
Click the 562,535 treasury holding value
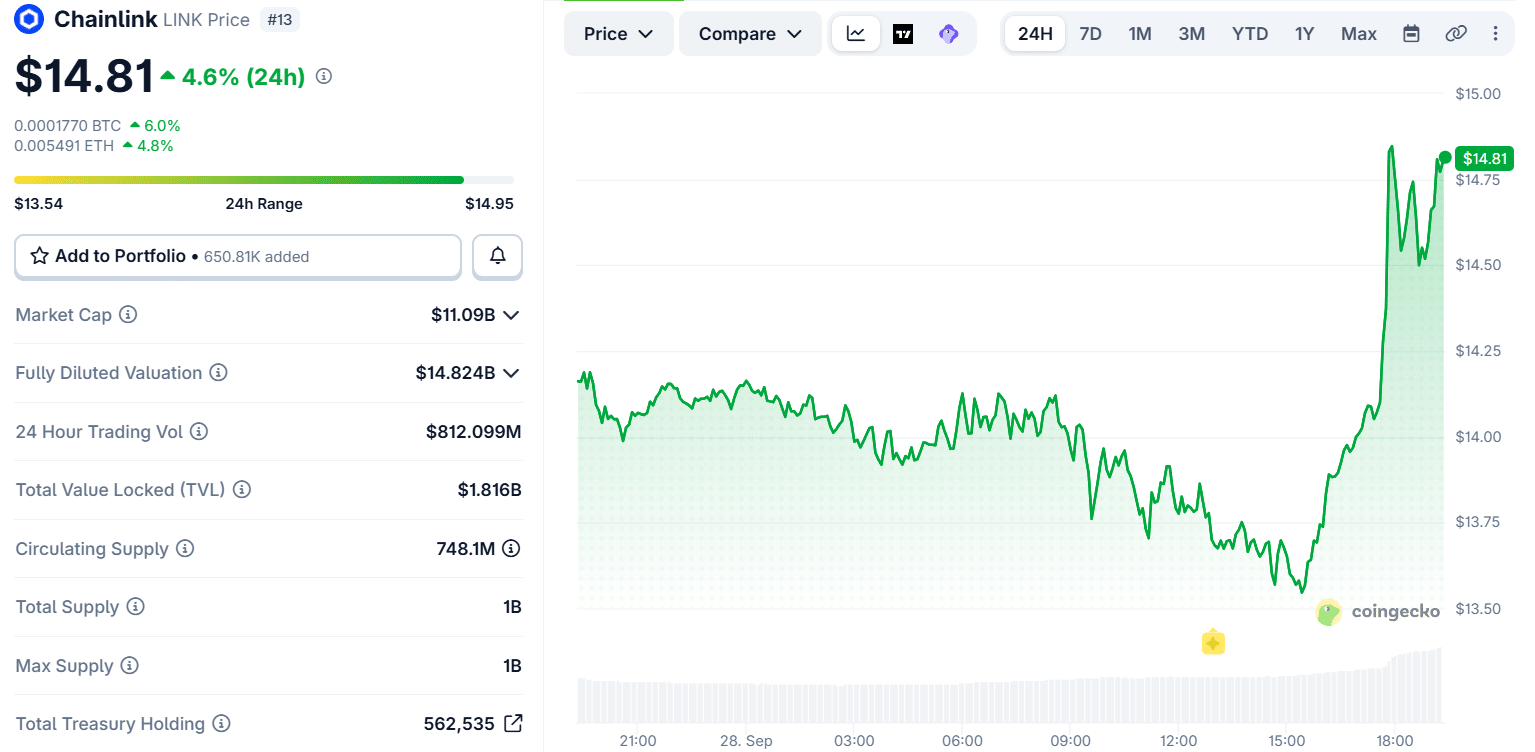tap(459, 724)
